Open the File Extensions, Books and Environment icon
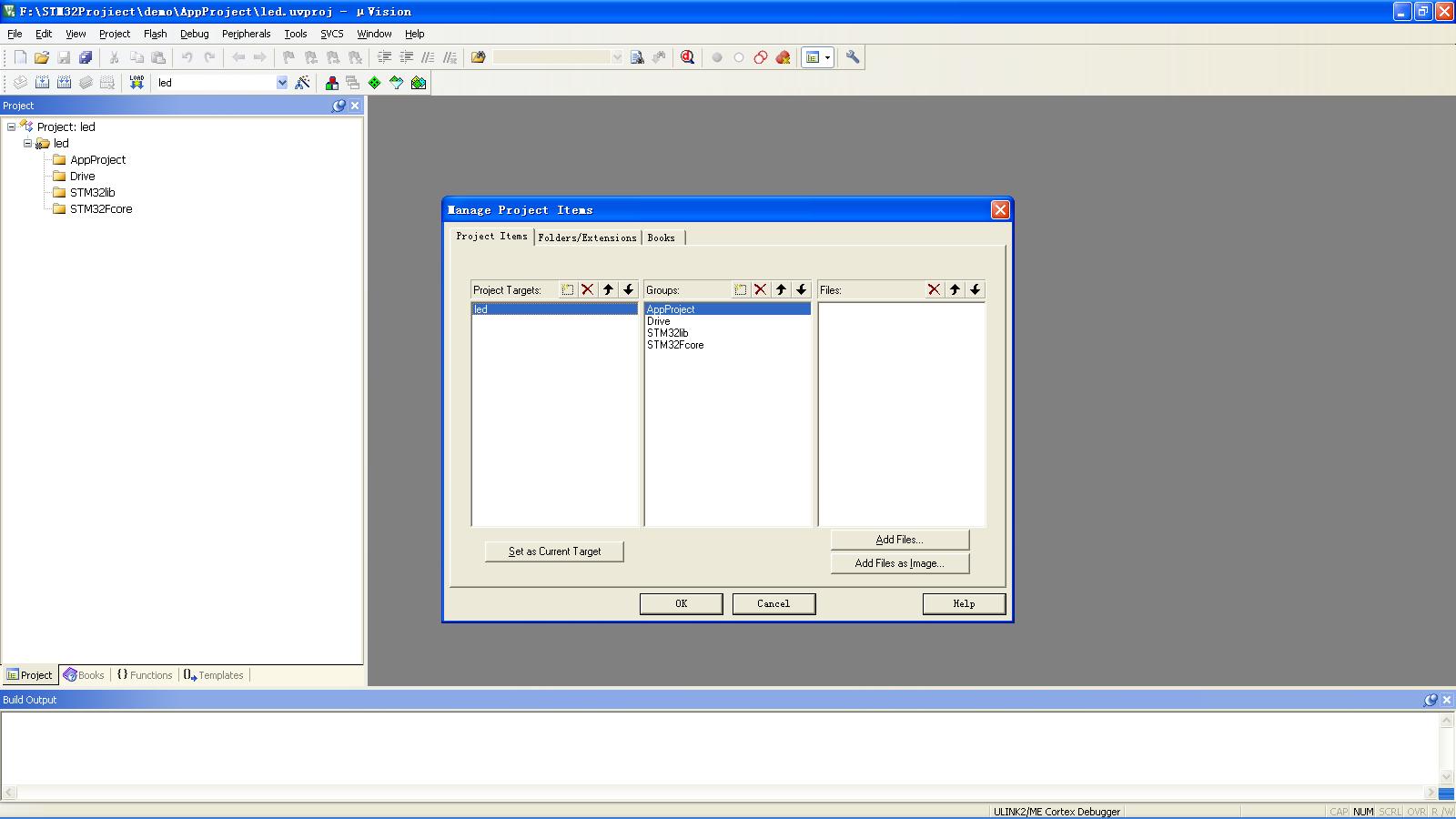Screen dimensions: 1456x819 [x=332, y=83]
